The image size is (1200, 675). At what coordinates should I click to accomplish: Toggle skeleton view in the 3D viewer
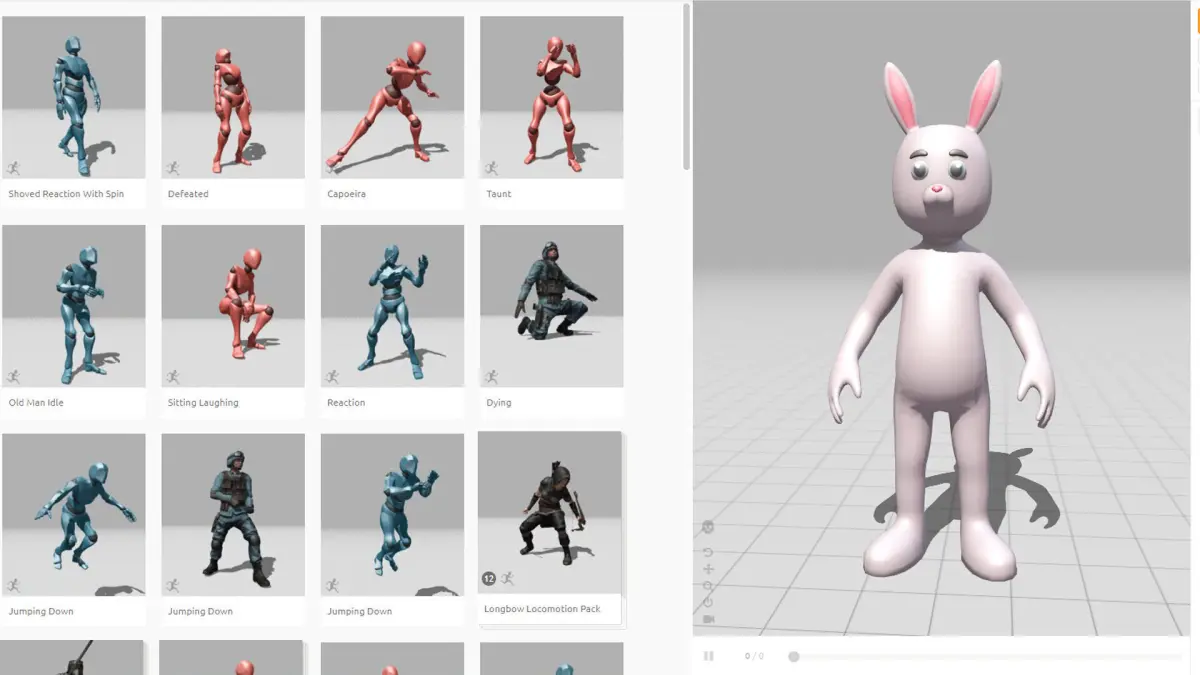[x=708, y=527]
